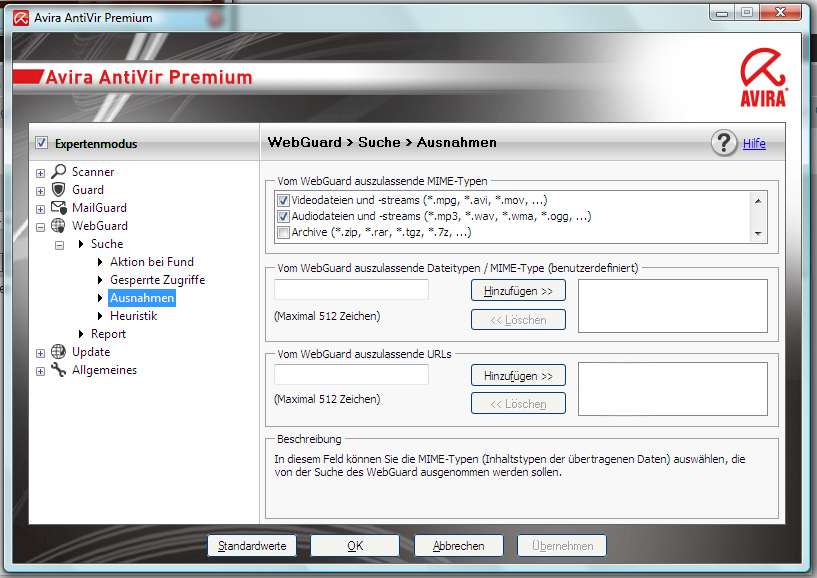Uncheck Videodateien und -streams MIME type
Viewport: 817px width, 578px height.
pos(283,200)
